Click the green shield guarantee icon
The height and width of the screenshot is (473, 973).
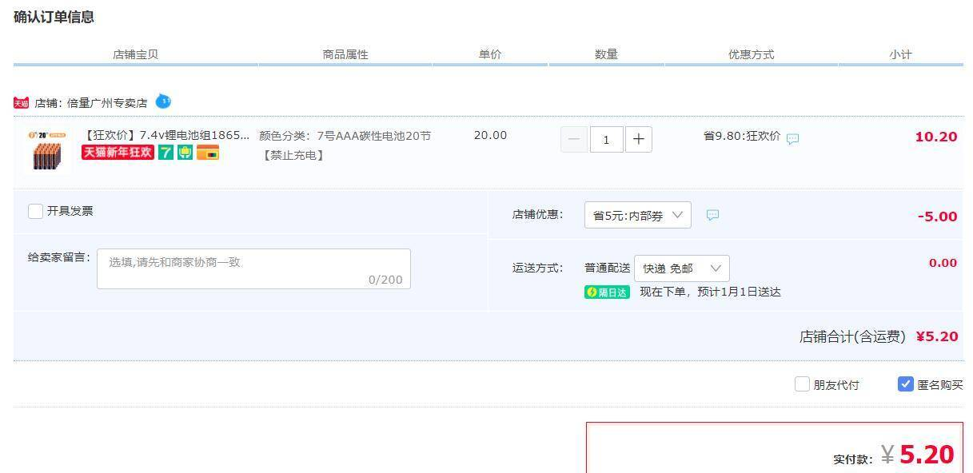(x=185, y=153)
